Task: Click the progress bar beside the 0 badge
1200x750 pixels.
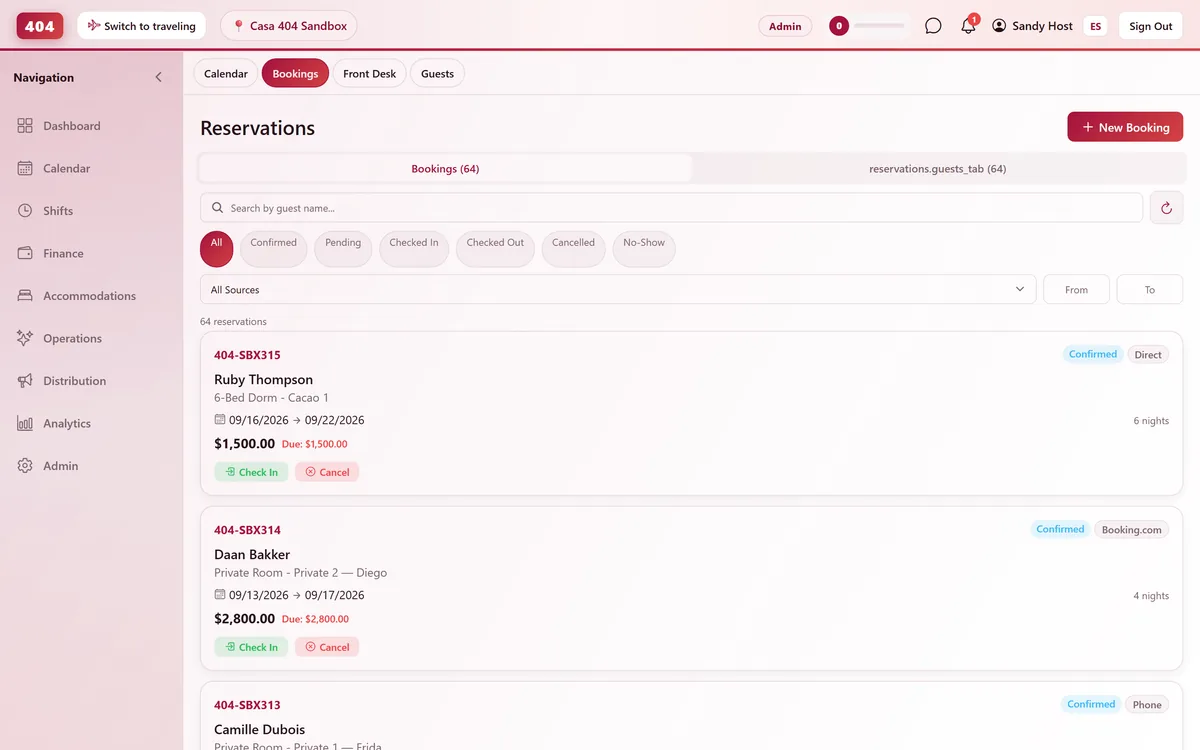Action: 878,26
